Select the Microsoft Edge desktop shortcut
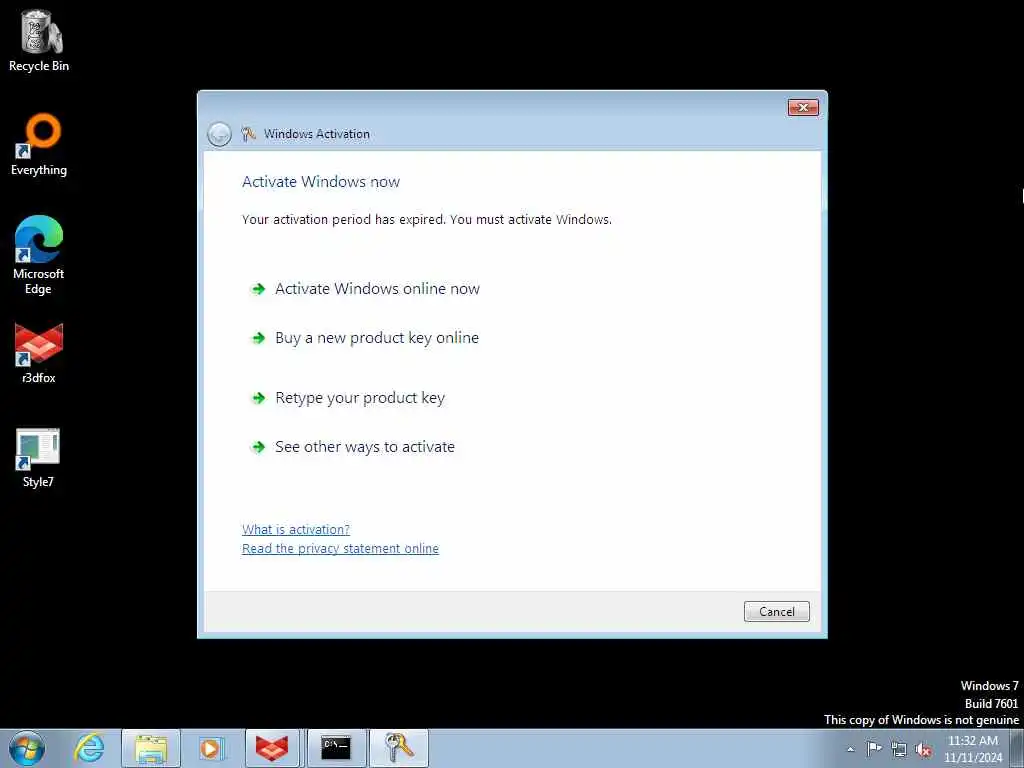Screen dimensions: 1024x768 pos(39,255)
